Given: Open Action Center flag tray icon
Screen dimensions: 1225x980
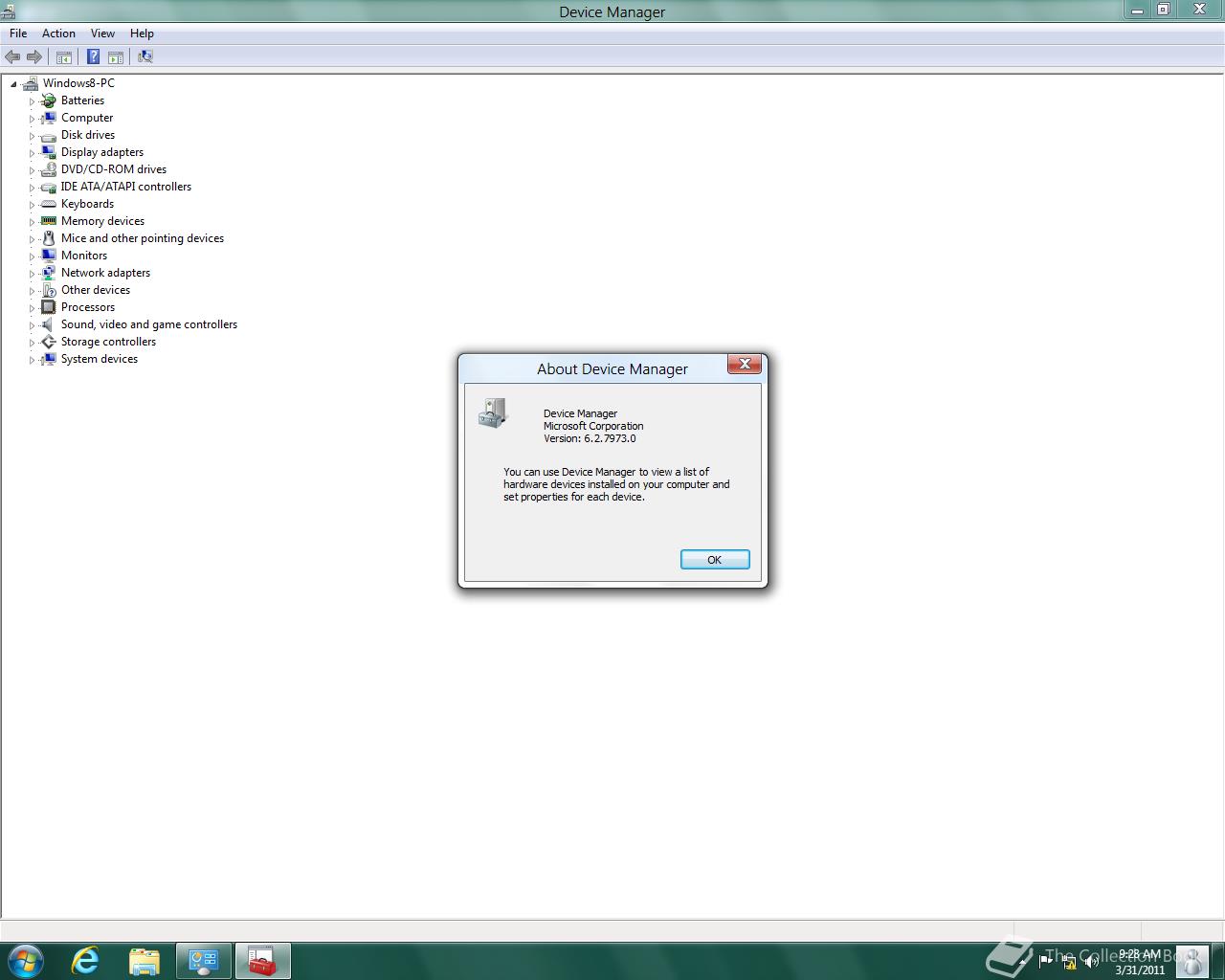Looking at the screenshot, I should pyautogui.click(x=1045, y=961).
